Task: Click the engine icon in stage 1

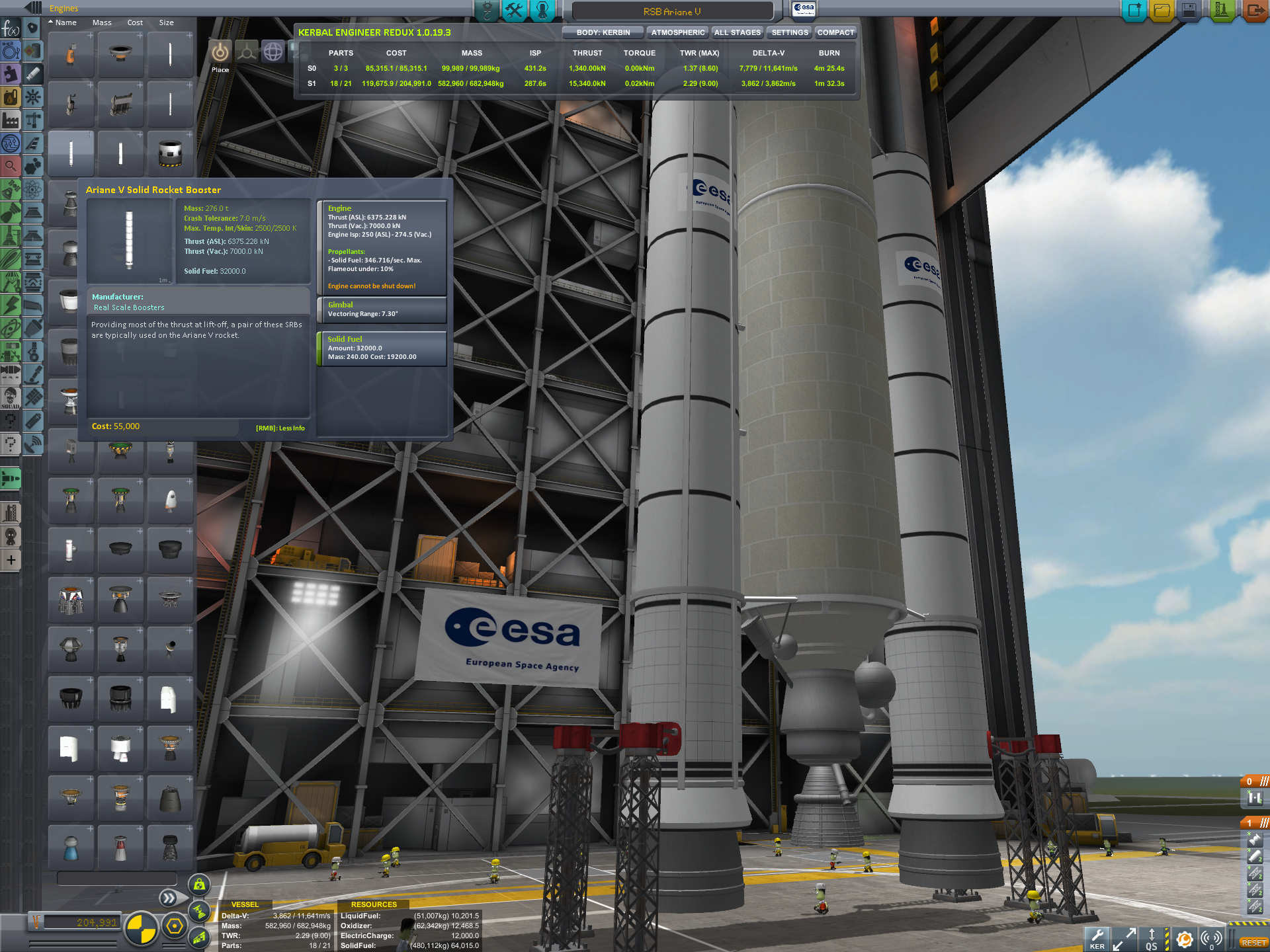Action: pos(1255,840)
